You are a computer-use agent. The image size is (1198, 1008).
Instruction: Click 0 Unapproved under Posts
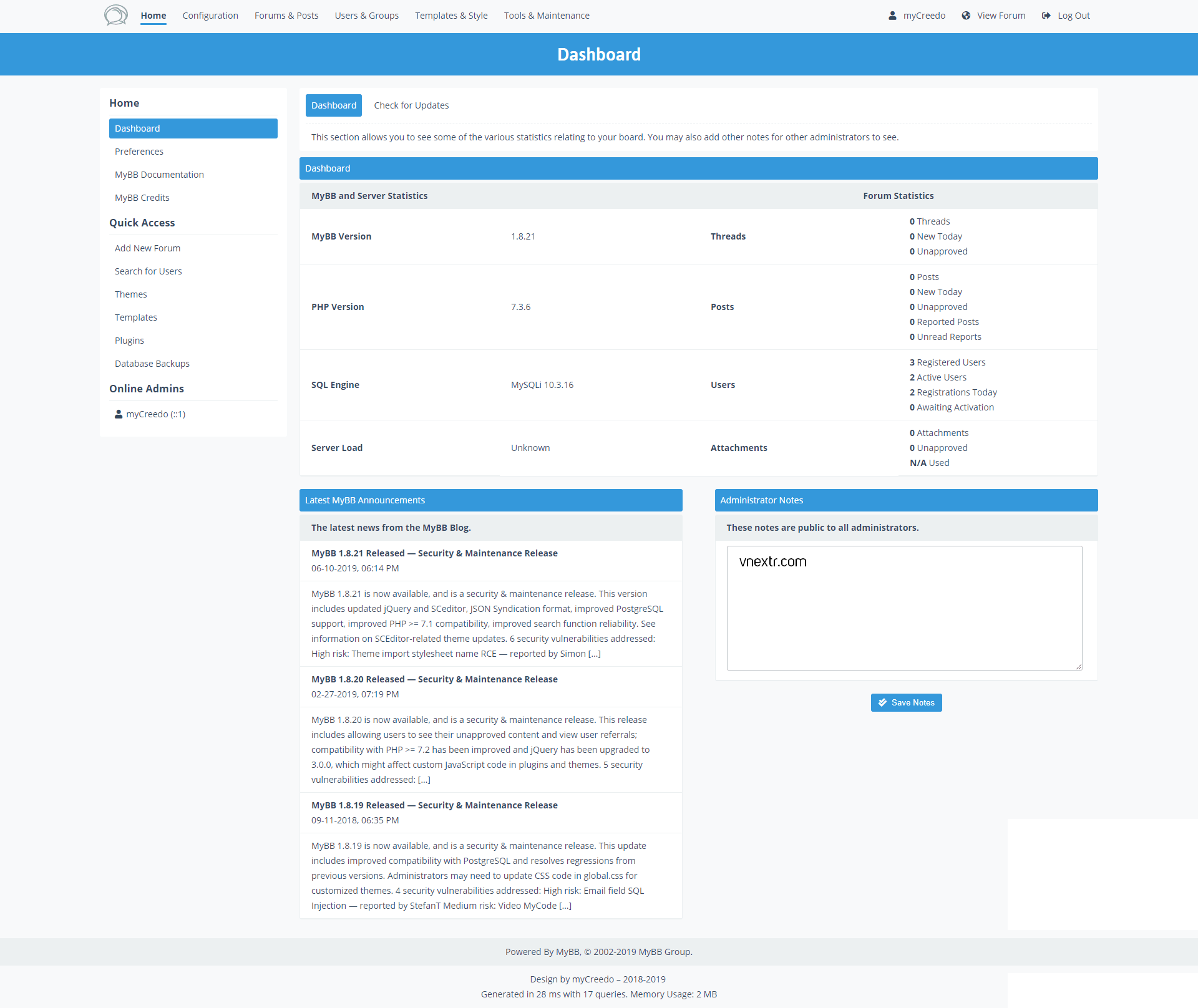pyautogui.click(x=938, y=307)
